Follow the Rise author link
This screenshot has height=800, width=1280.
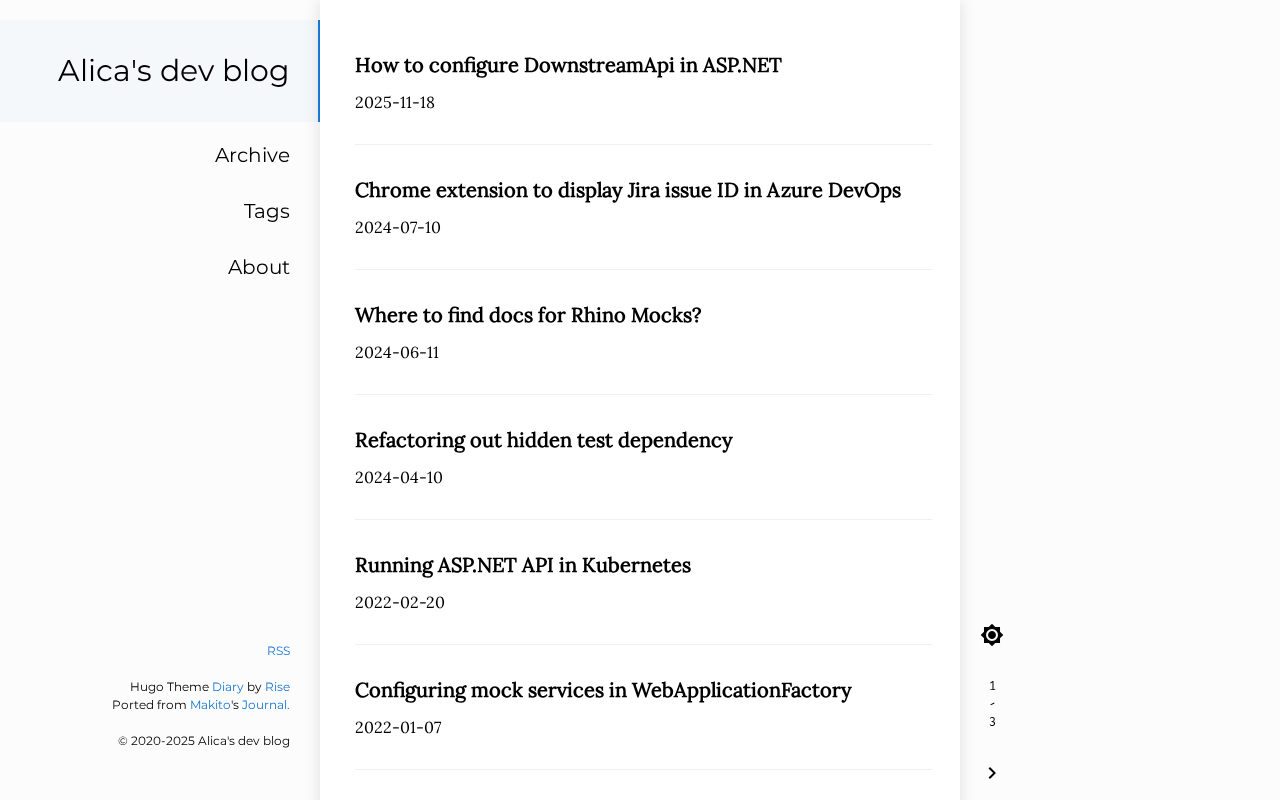tap(277, 687)
